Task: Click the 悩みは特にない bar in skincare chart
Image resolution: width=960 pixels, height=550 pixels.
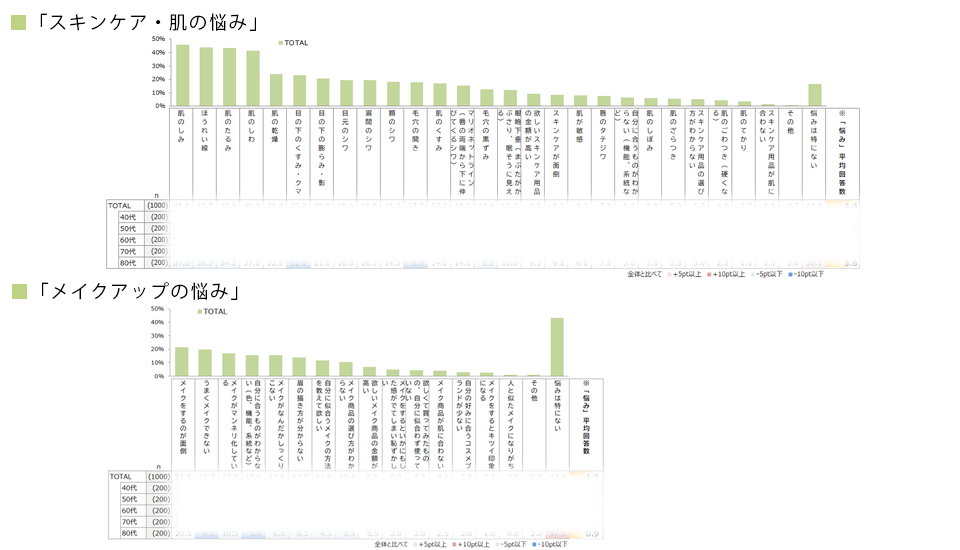Action: coord(815,95)
